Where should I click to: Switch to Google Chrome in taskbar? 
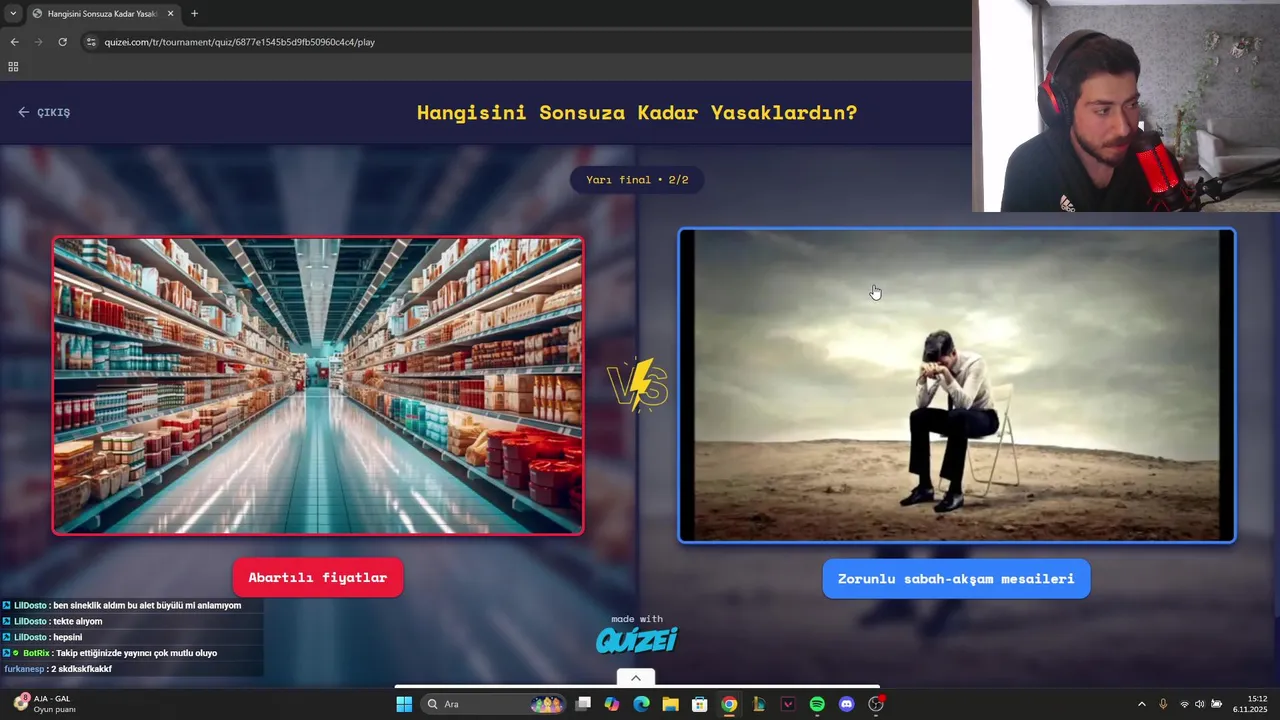[729, 704]
